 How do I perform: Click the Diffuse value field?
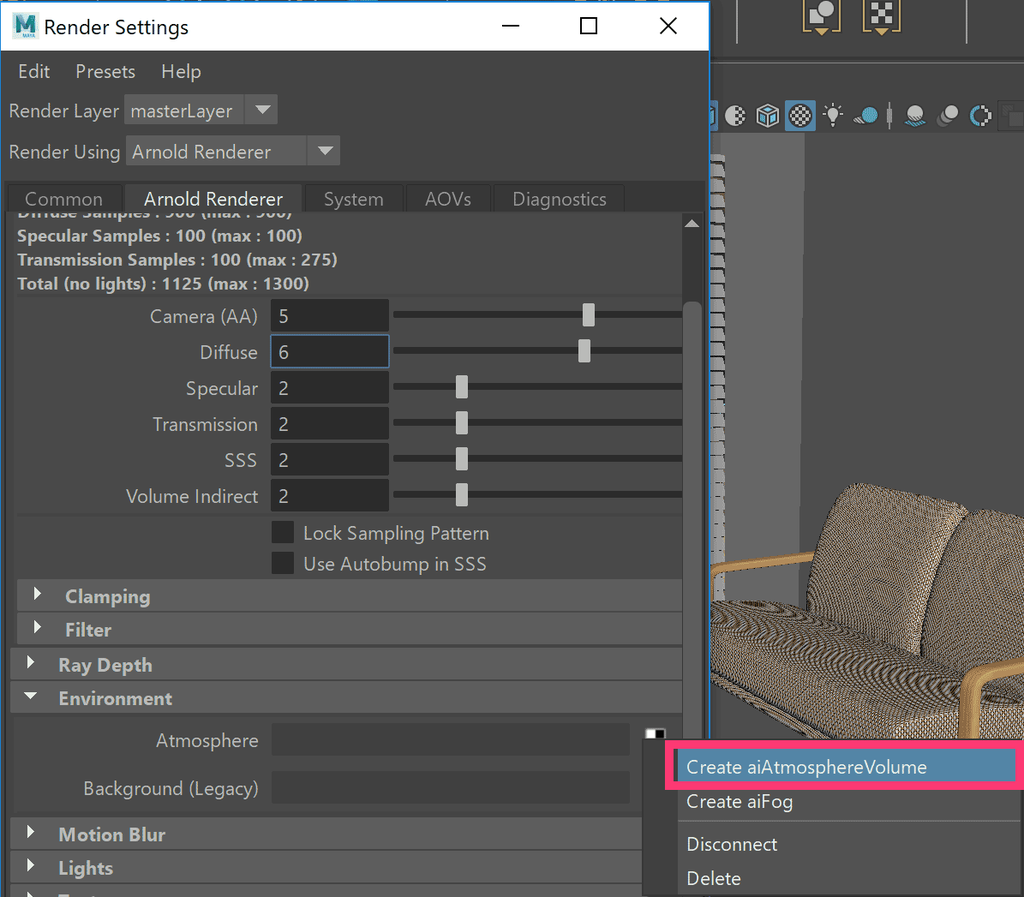330,352
